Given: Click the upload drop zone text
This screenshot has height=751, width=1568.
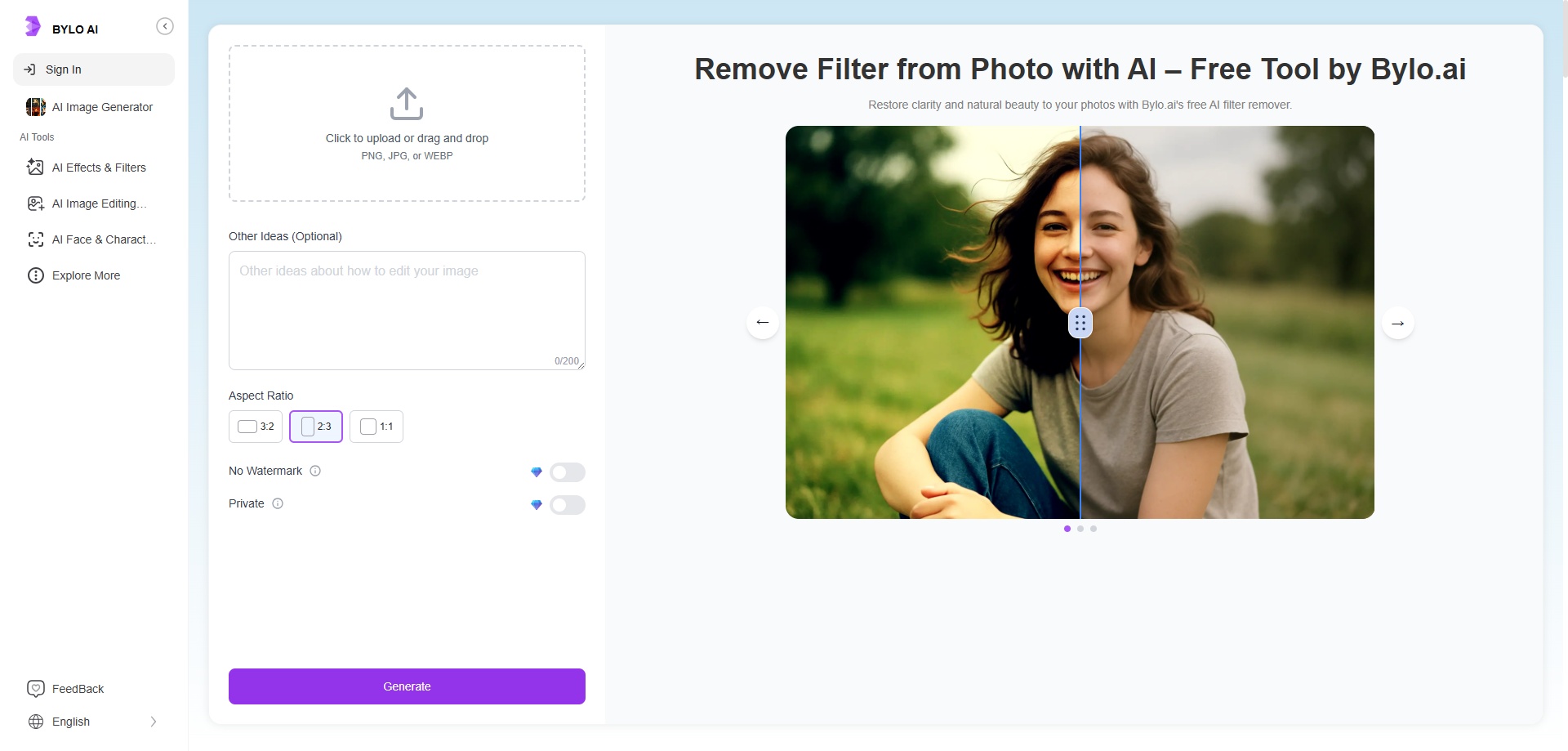Looking at the screenshot, I should click(x=407, y=138).
